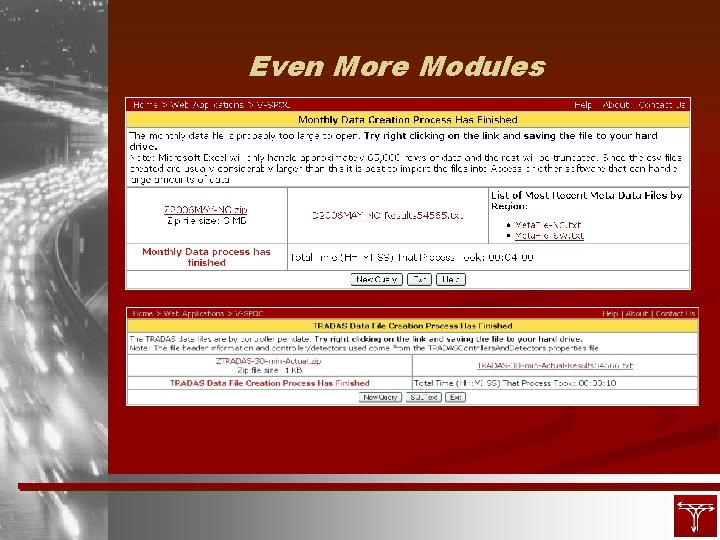Open Contact Us in upper panel header

662,105
